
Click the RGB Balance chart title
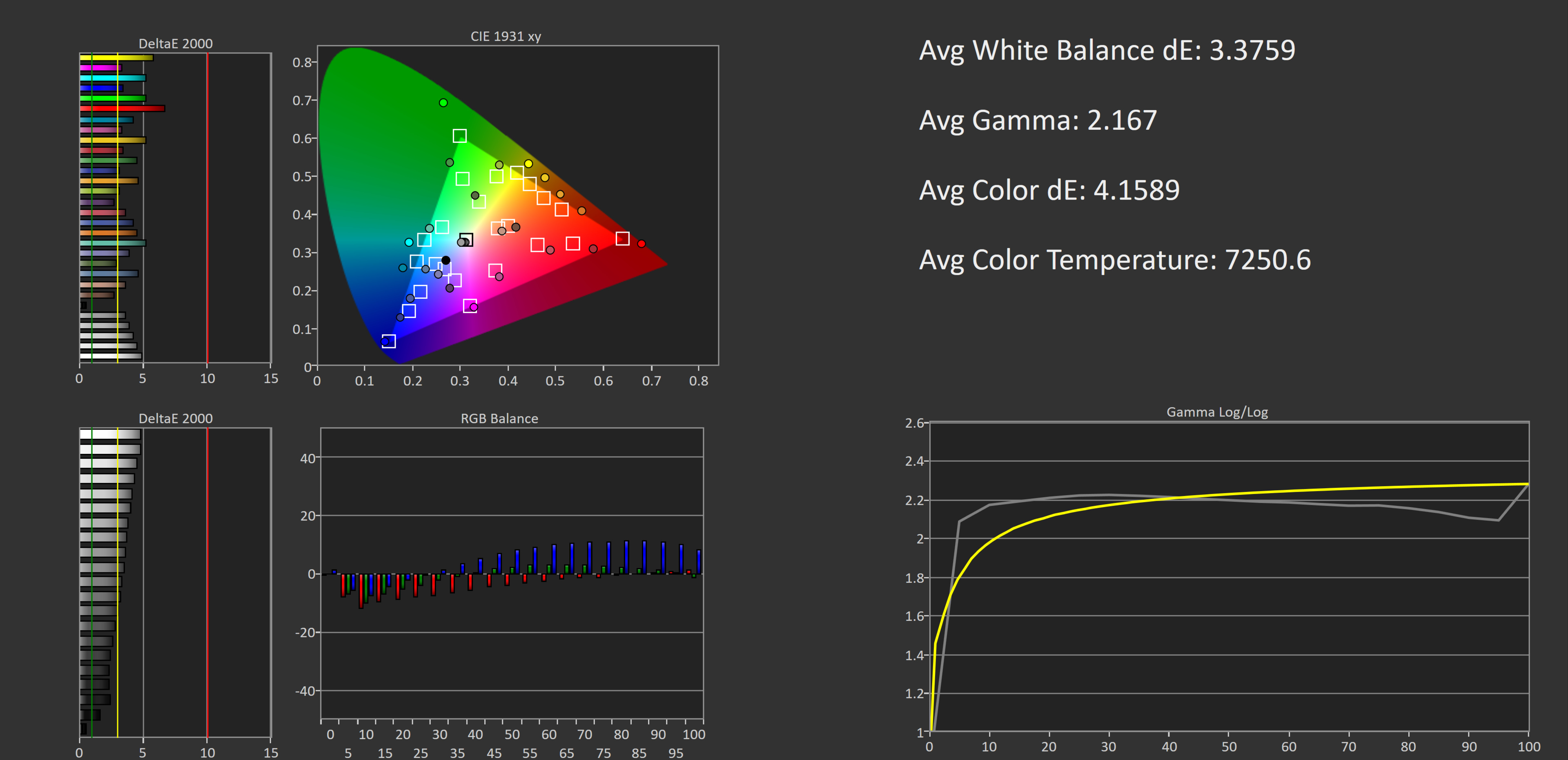point(499,419)
